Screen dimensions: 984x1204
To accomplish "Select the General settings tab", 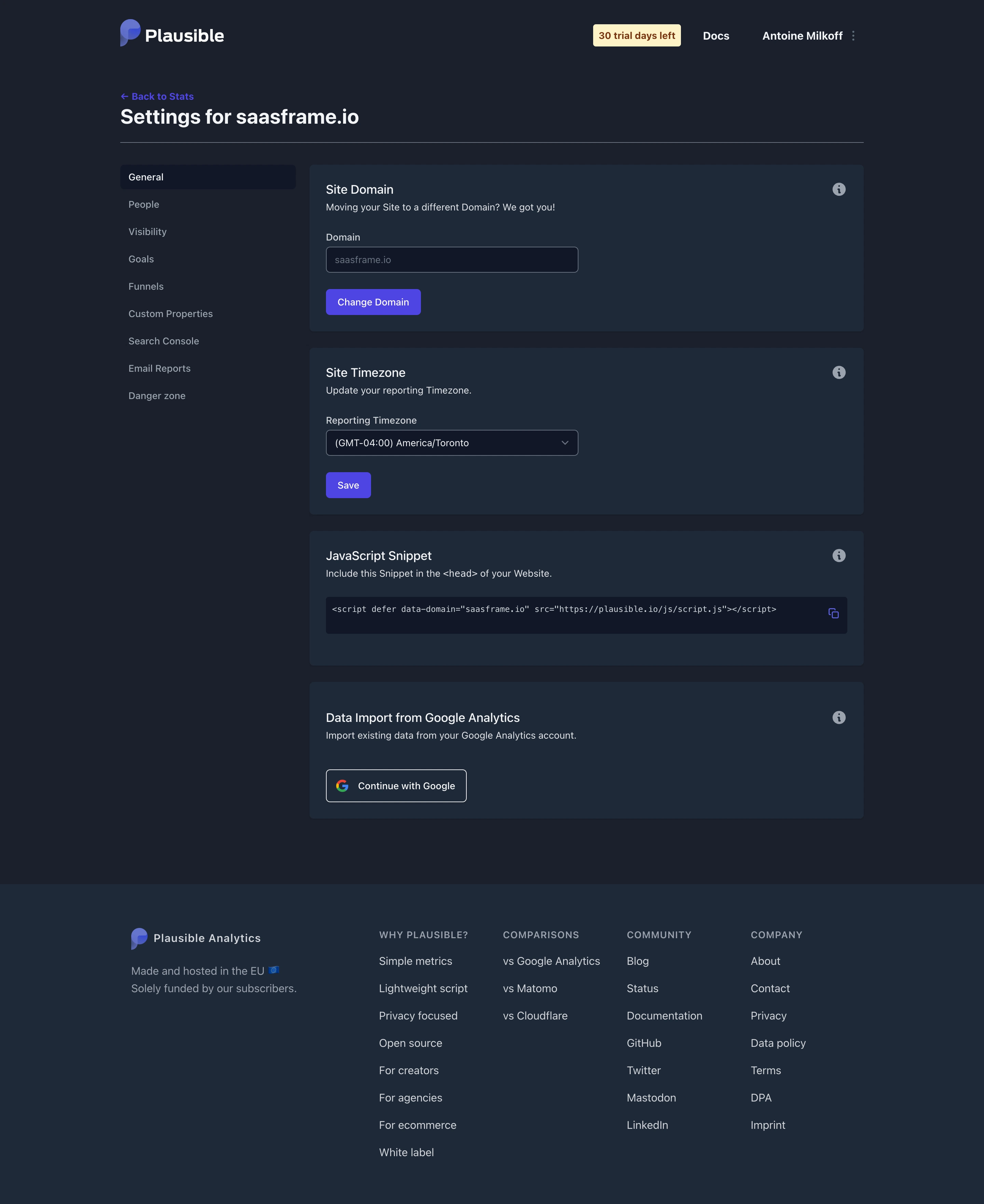I will [207, 177].
